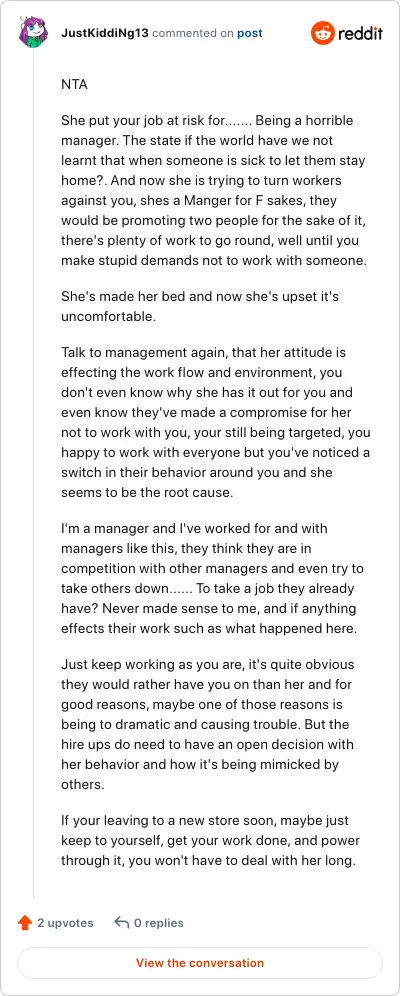Image resolution: width=400 pixels, height=996 pixels.
Task: Open View the conversation button
Action: pos(200,962)
